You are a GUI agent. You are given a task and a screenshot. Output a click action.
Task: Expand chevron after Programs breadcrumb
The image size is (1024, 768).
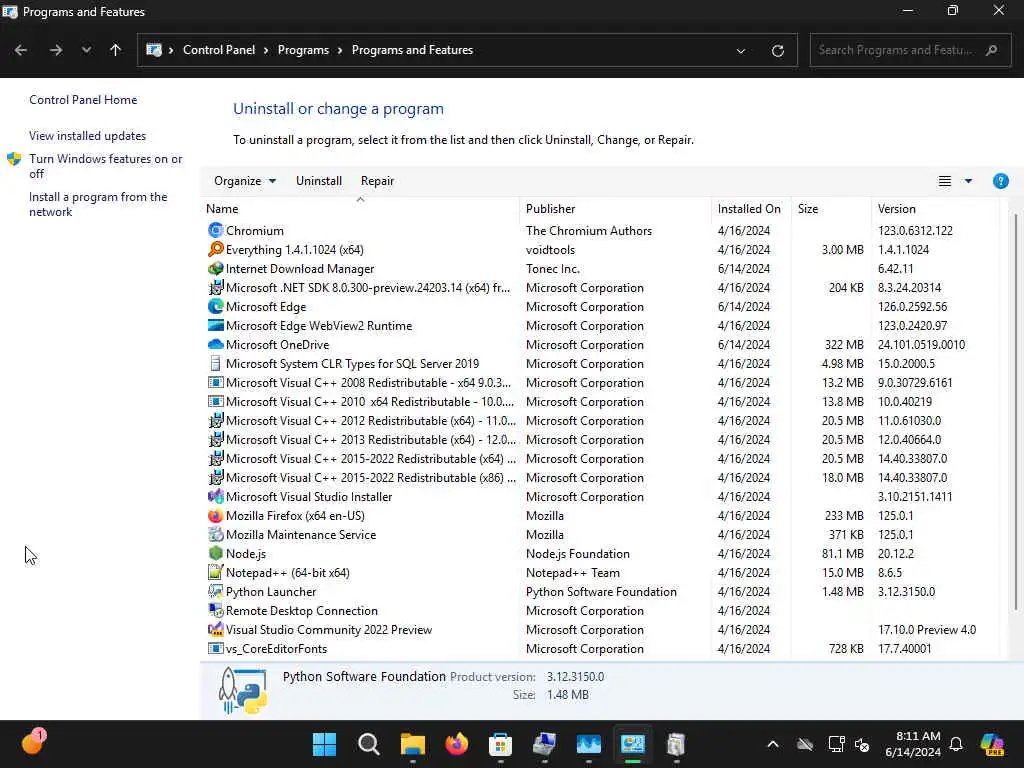[340, 50]
